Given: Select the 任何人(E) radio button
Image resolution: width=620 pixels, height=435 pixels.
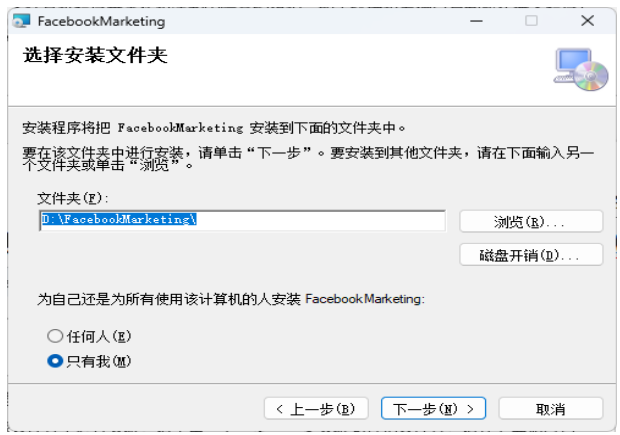Looking at the screenshot, I should point(55,336).
